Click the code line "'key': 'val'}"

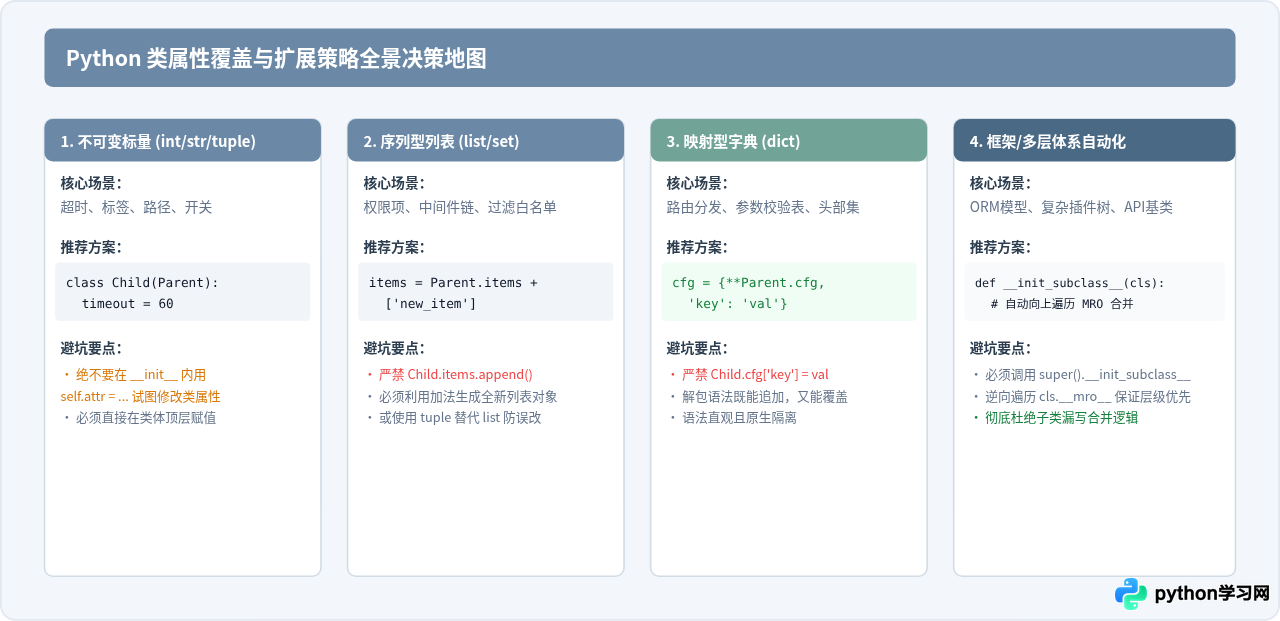pos(738,303)
